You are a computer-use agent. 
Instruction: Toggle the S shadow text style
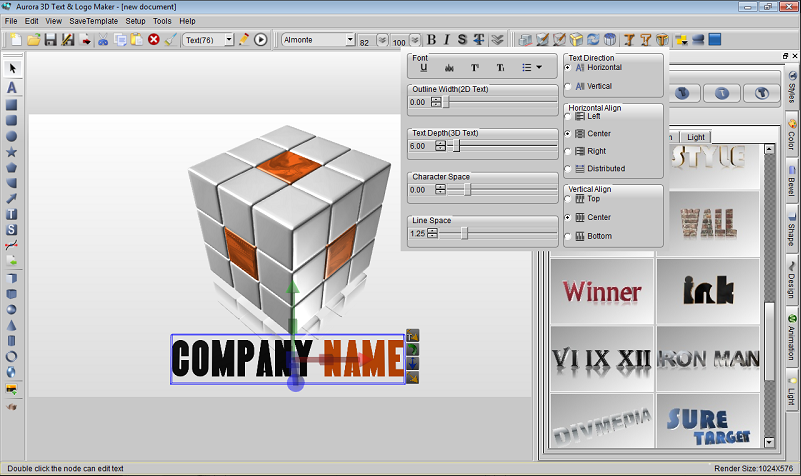point(462,40)
